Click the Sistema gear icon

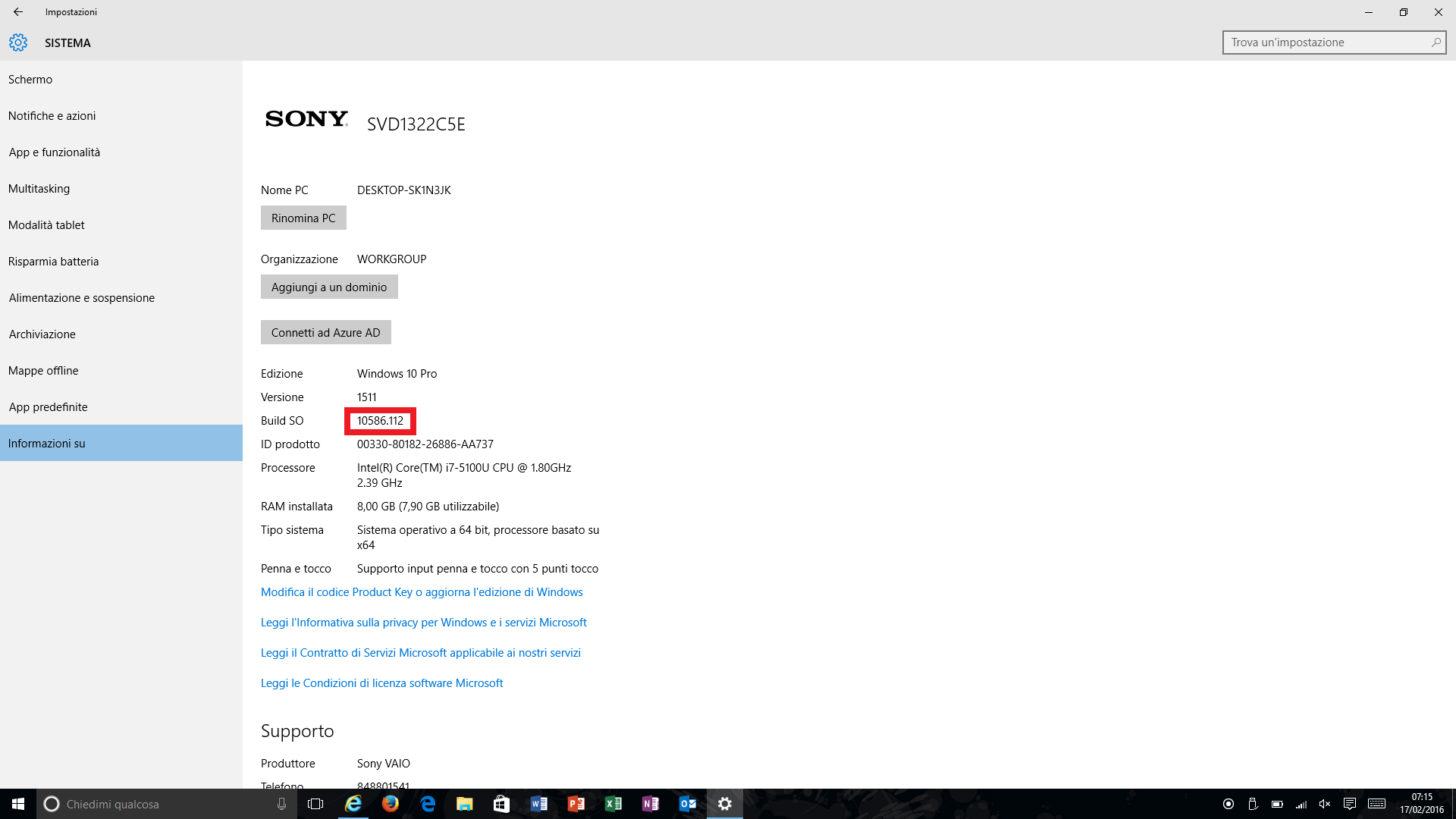pyautogui.click(x=18, y=42)
